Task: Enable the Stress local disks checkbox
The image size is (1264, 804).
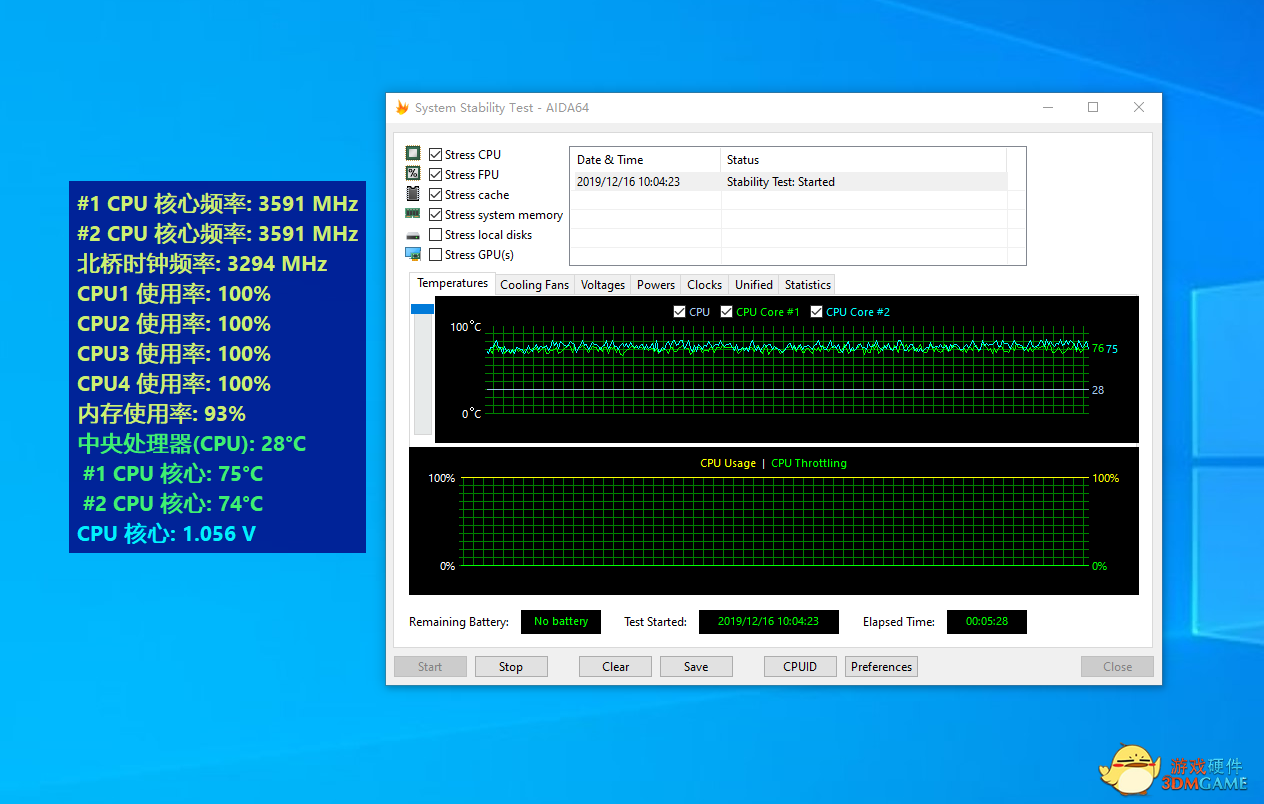Action: [x=436, y=235]
